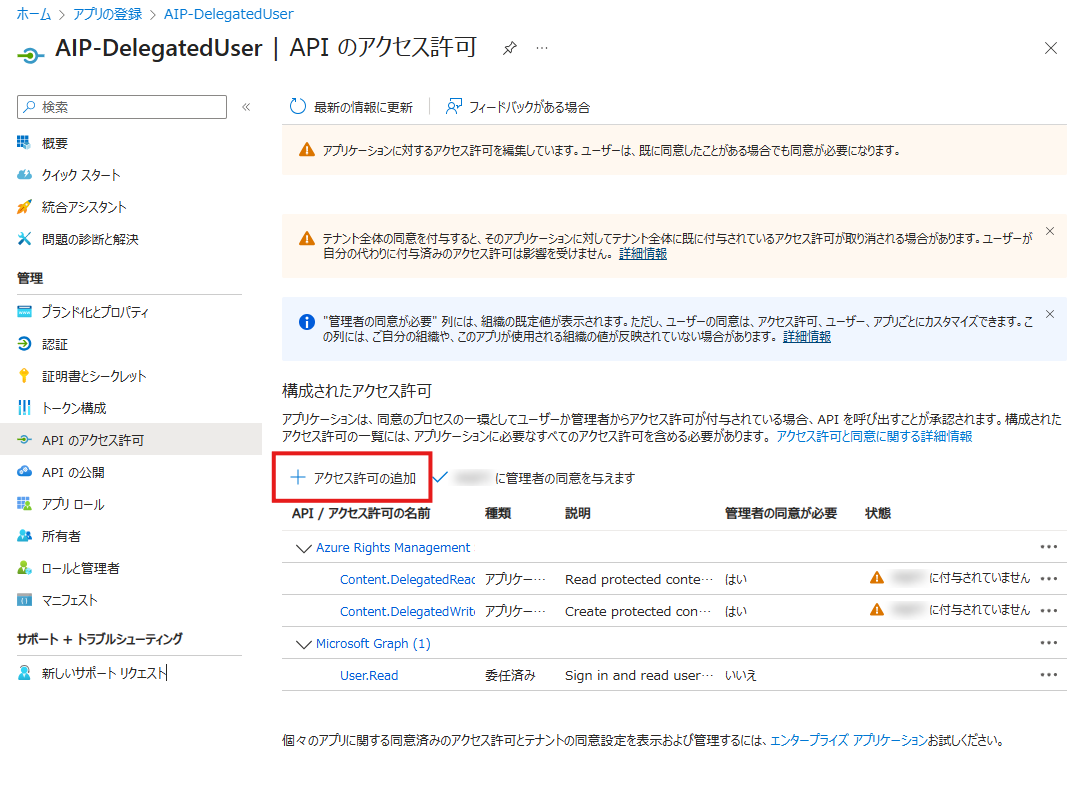The image size is (1085, 788).
Task: Open 新しいサポート リクエスト in the sidebar
Action: (x=104, y=672)
